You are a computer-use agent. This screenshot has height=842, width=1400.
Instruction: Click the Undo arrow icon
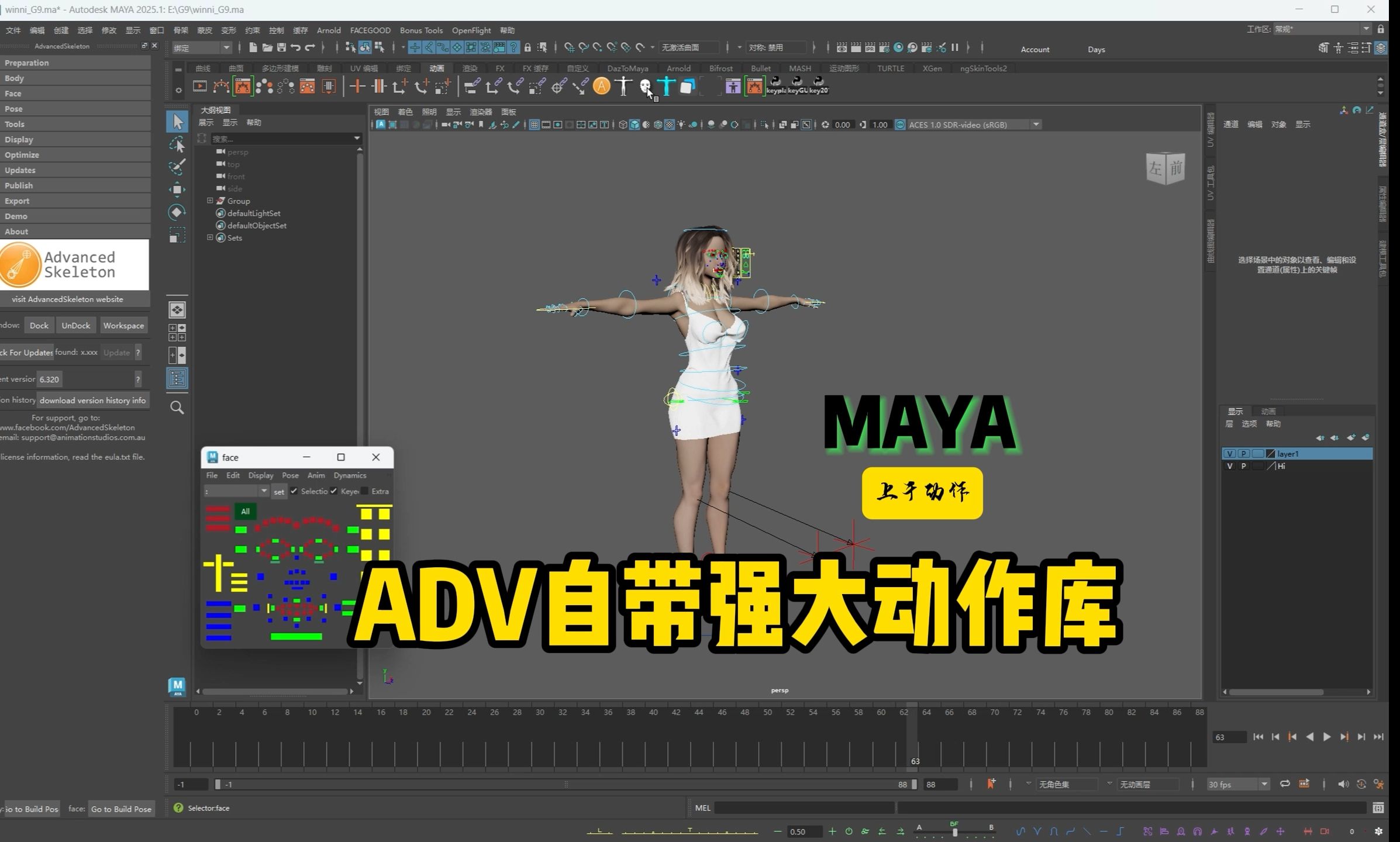(296, 47)
